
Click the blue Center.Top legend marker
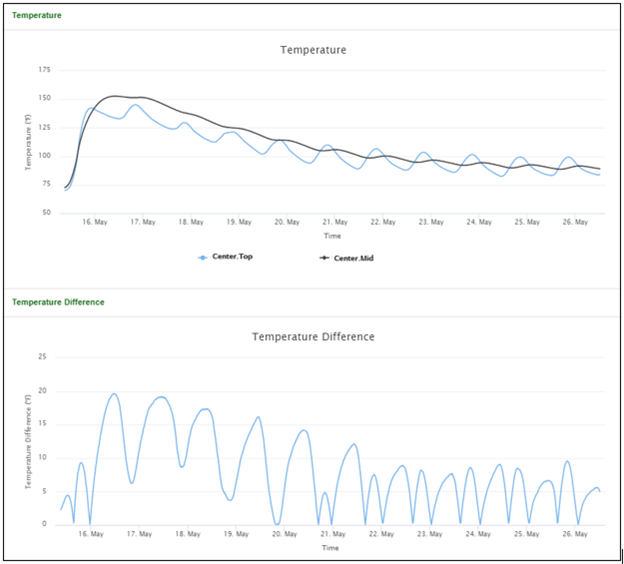point(203,258)
